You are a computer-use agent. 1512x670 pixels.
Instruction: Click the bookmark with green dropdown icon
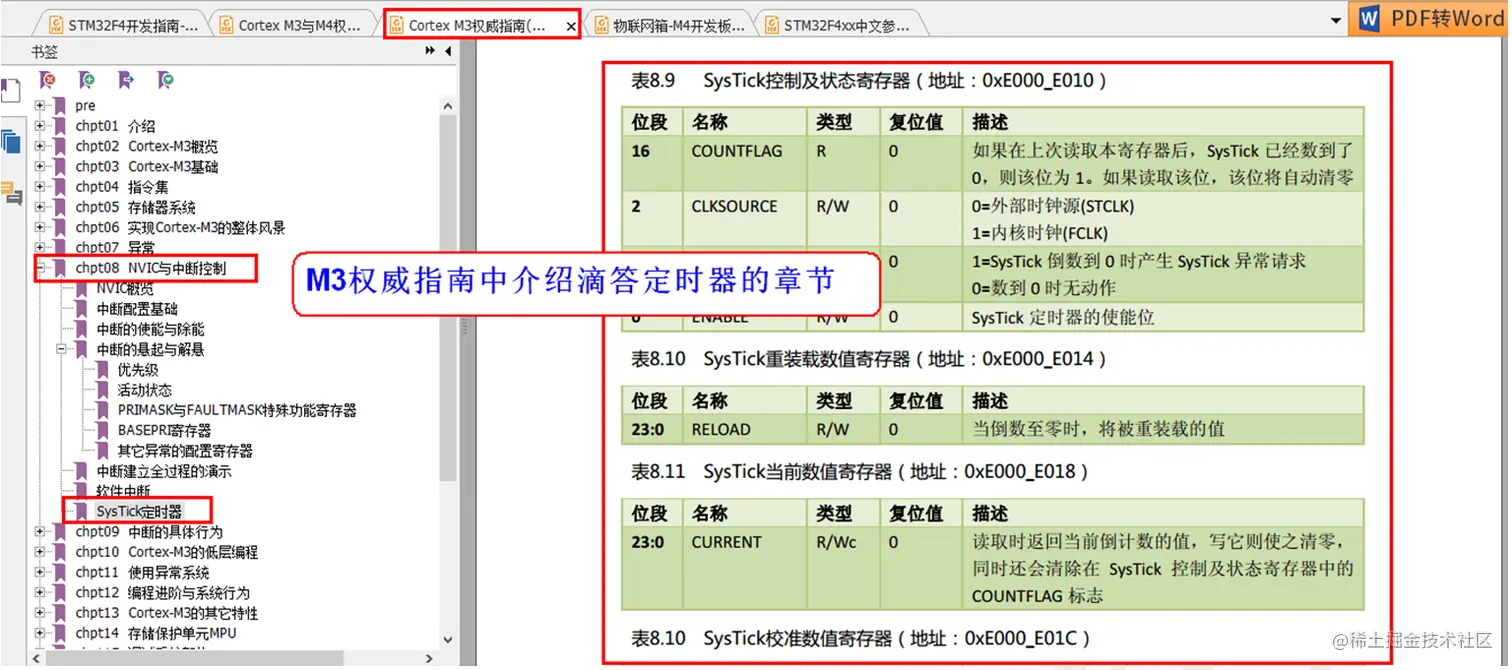click(166, 80)
